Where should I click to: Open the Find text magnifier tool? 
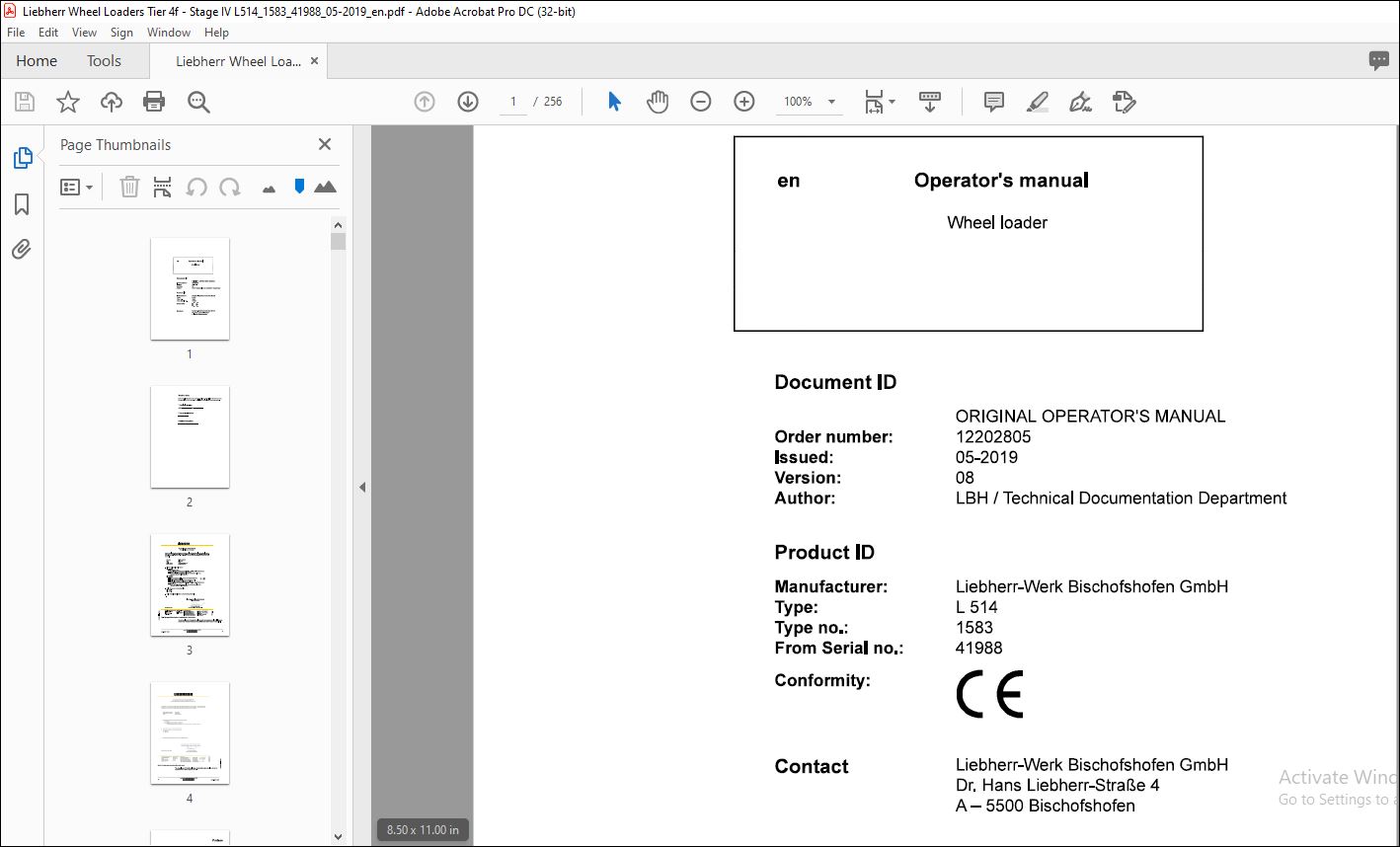[x=198, y=102]
